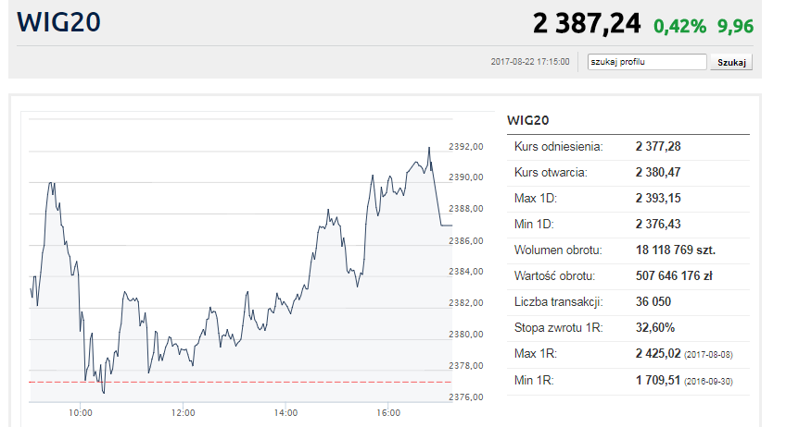Select the value 32,60%

pos(655,328)
